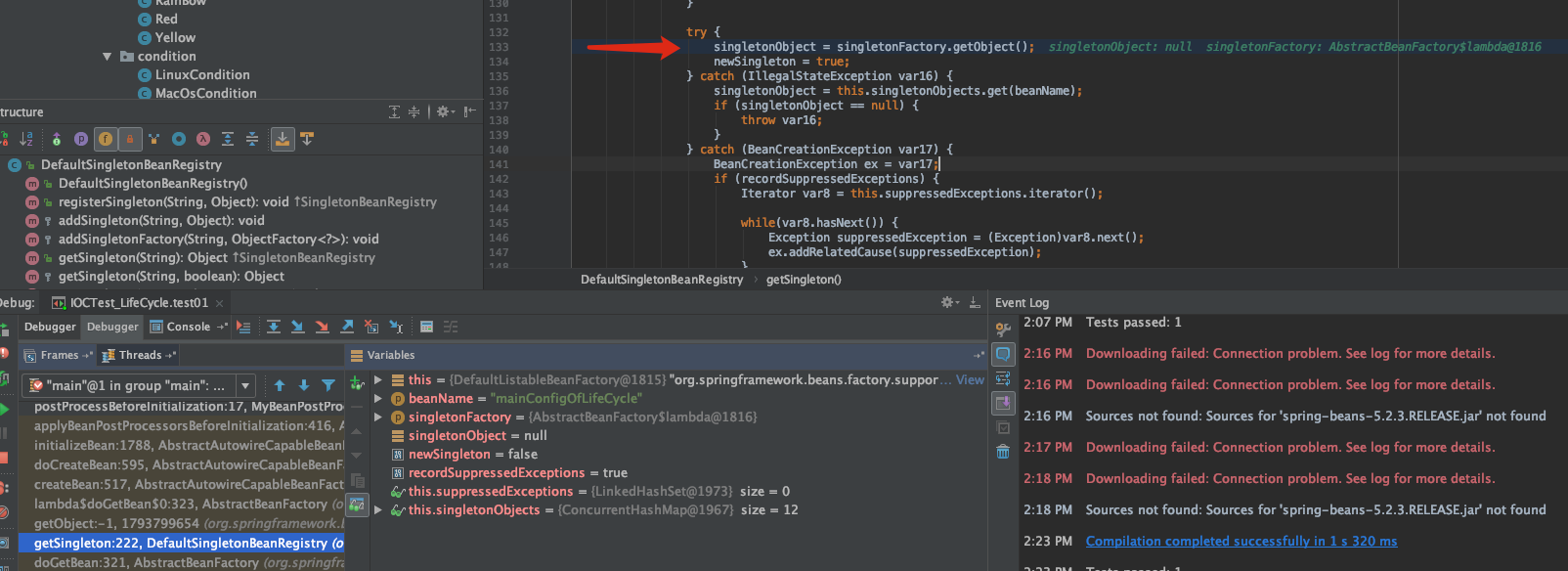Toggle show balloons in Event Log
This screenshot has height=571, width=1568.
1003,354
